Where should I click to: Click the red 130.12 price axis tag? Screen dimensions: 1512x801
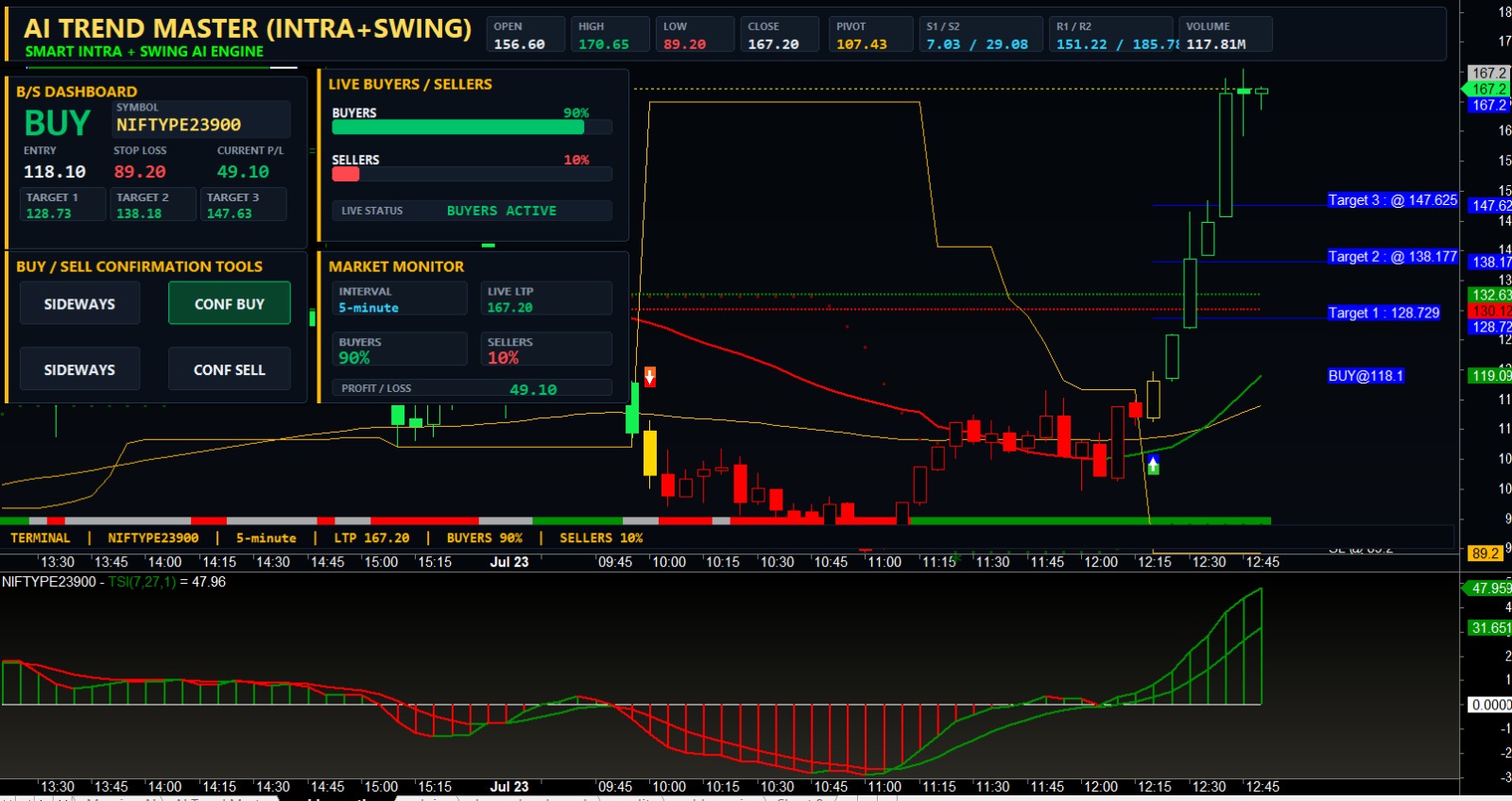click(x=1488, y=311)
